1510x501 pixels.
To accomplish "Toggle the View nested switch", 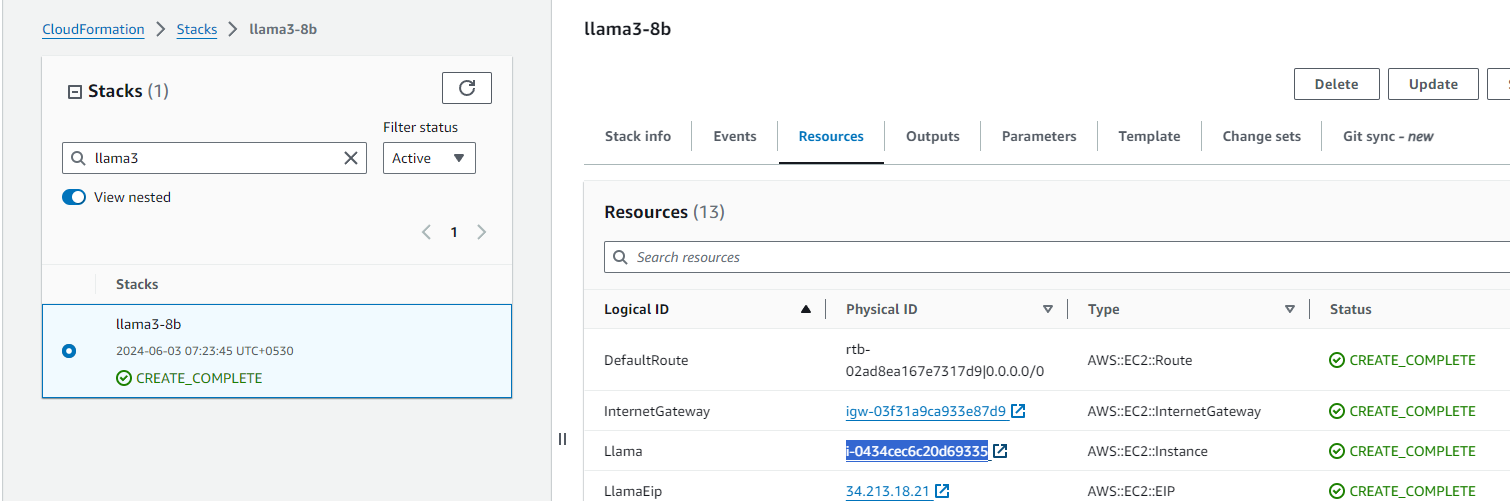I will 74,197.
